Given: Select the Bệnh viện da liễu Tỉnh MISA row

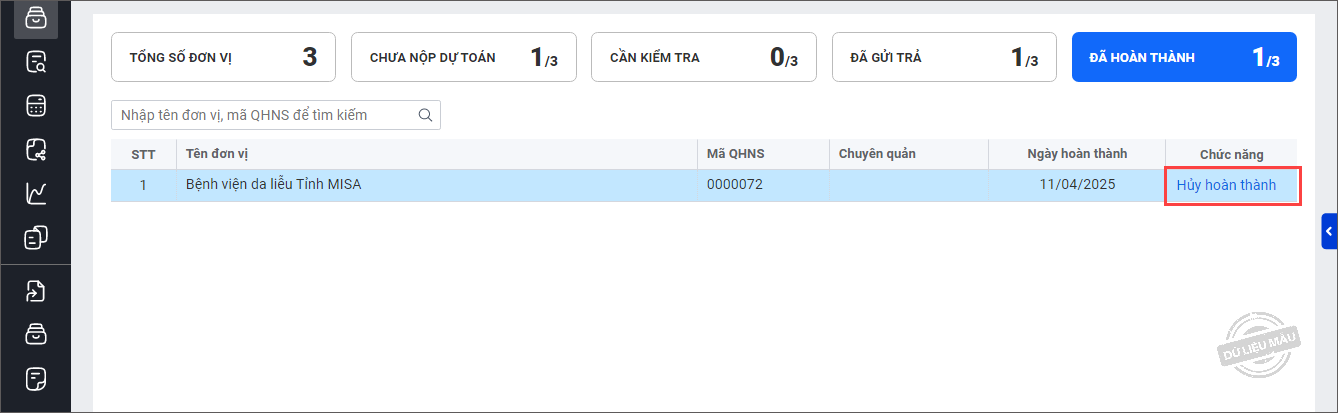Looking at the screenshot, I should tap(436, 185).
